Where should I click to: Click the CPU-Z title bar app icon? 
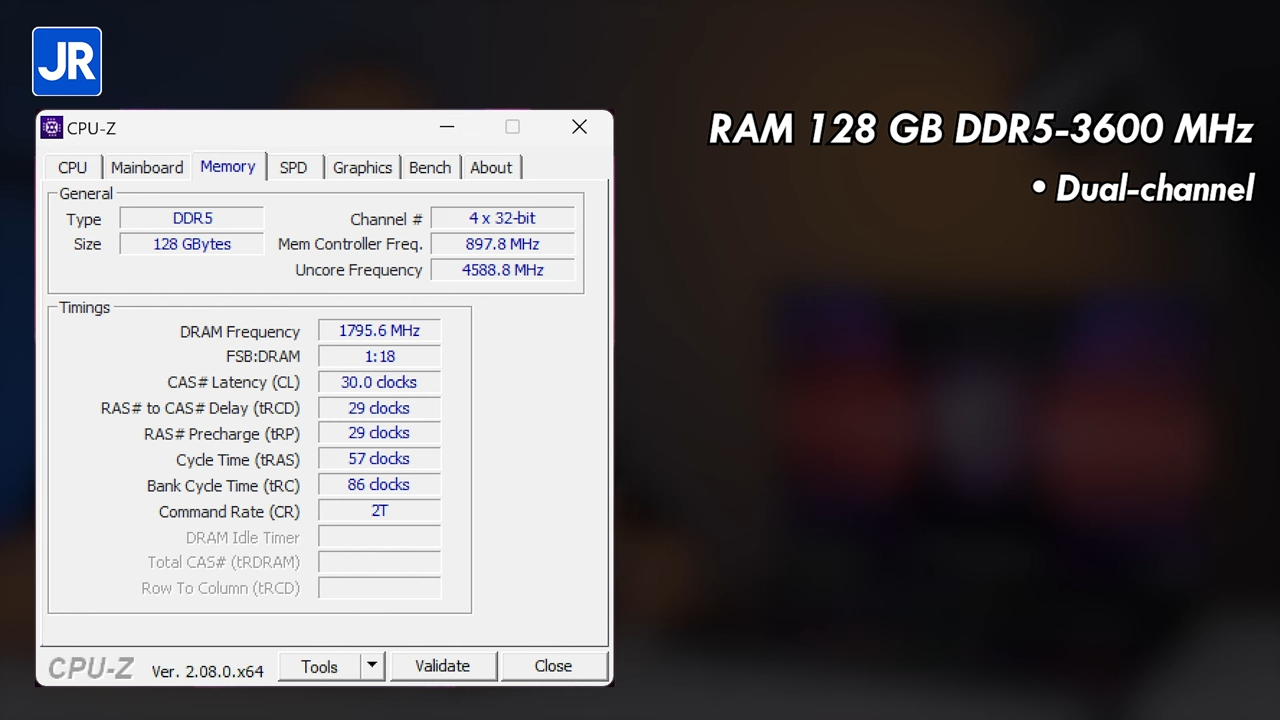(x=51, y=128)
